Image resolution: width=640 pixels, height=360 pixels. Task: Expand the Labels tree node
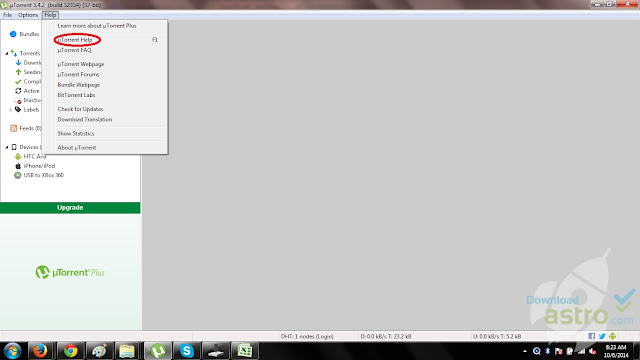click(11, 110)
